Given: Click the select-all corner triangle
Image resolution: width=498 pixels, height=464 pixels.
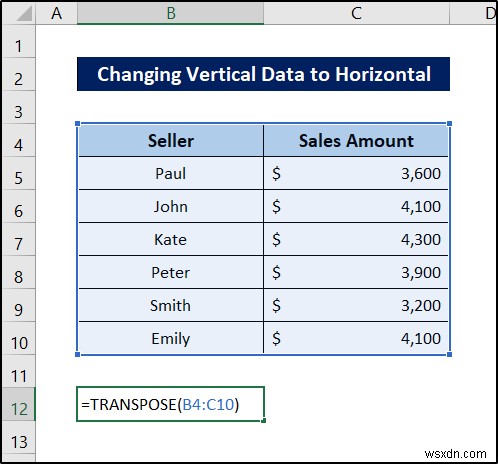Looking at the screenshot, I should (23, 13).
